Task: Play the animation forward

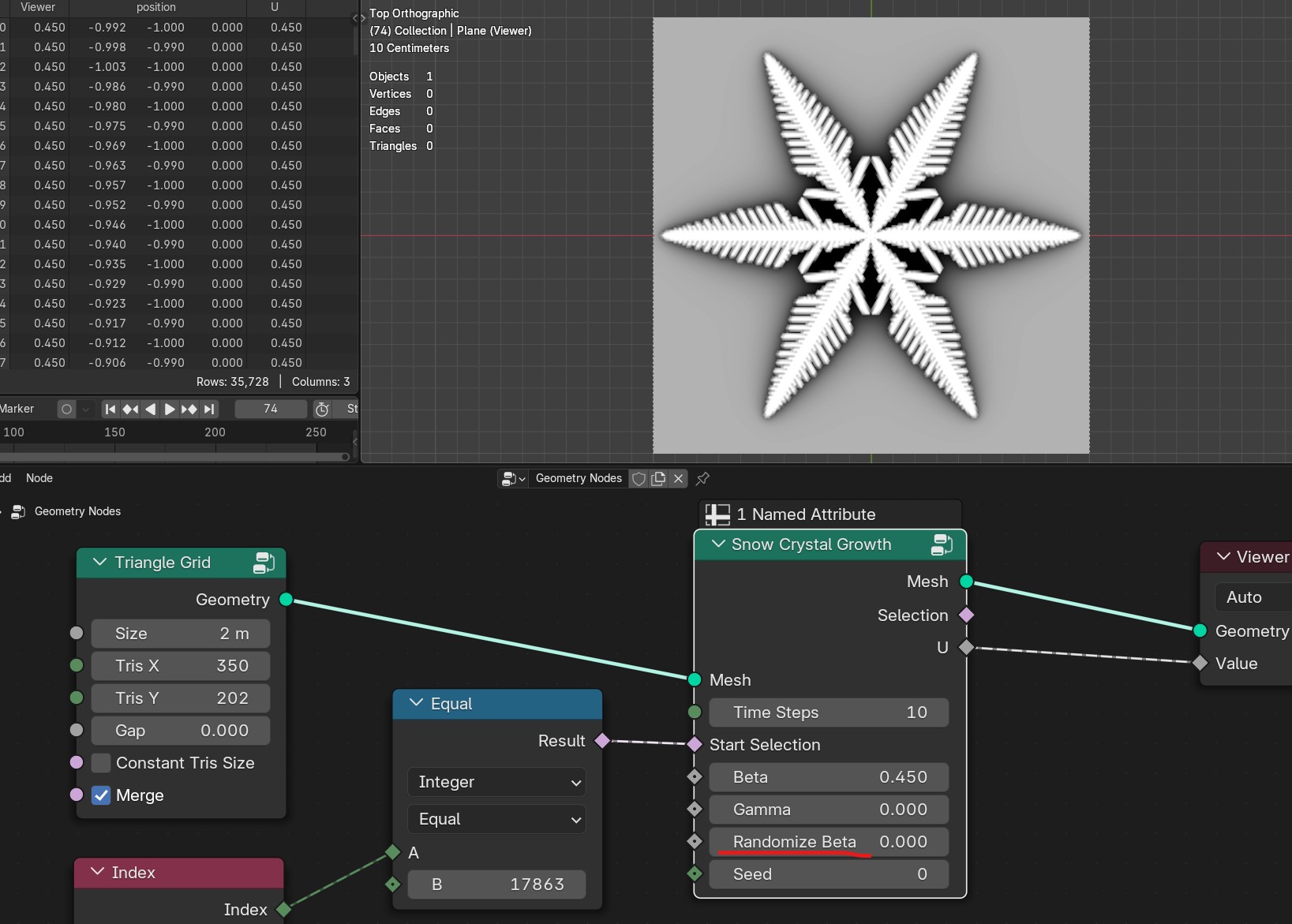Action: 170,409
